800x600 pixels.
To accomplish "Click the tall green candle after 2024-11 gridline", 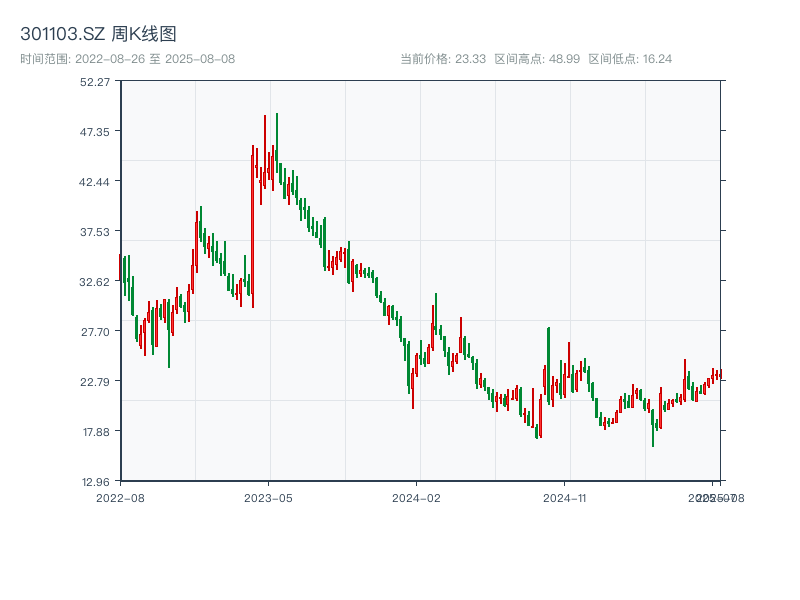I will coord(548,365).
